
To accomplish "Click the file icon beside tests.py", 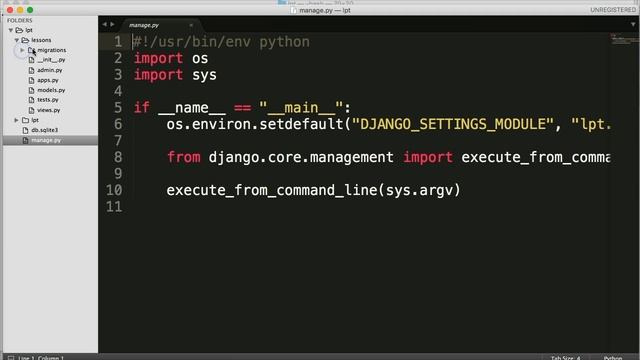I will [31, 100].
